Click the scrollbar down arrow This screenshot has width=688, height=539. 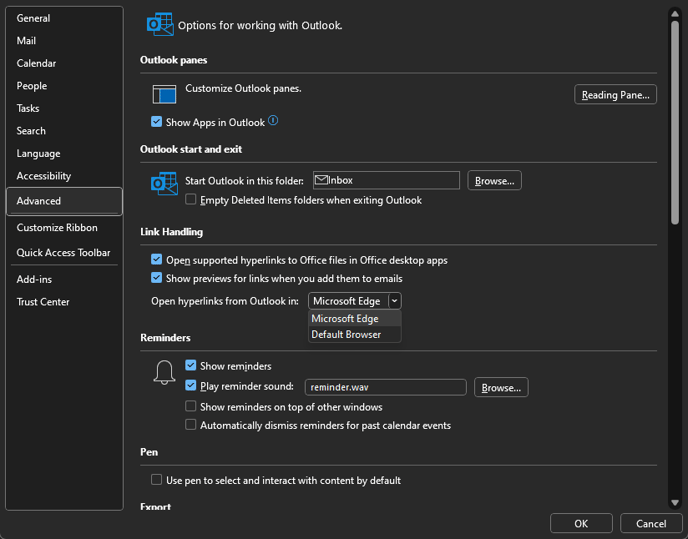pos(675,503)
